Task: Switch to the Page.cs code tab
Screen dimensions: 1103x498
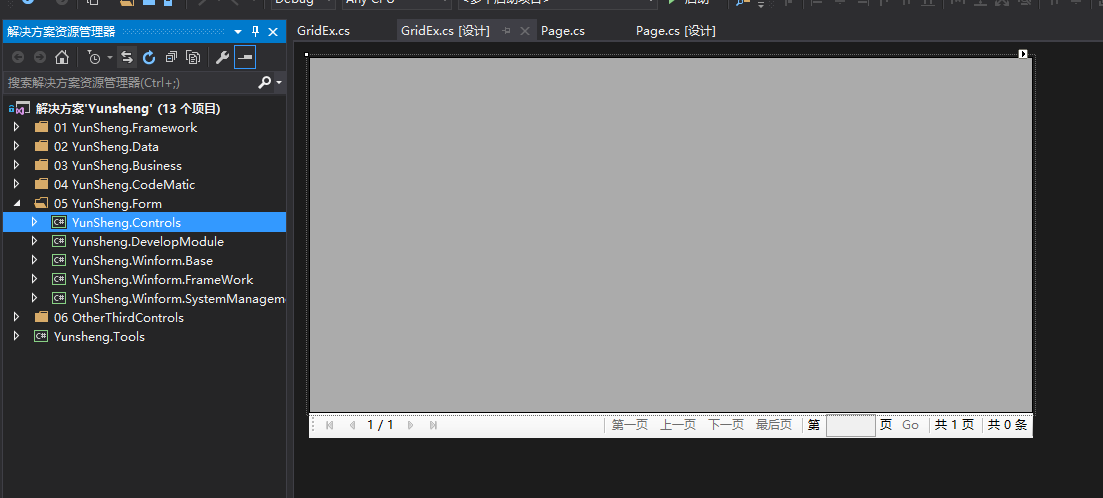Action: tap(563, 31)
